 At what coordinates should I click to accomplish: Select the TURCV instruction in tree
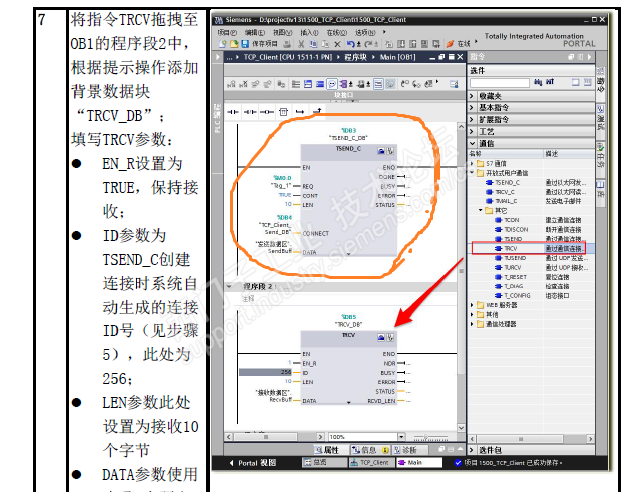pos(512,267)
